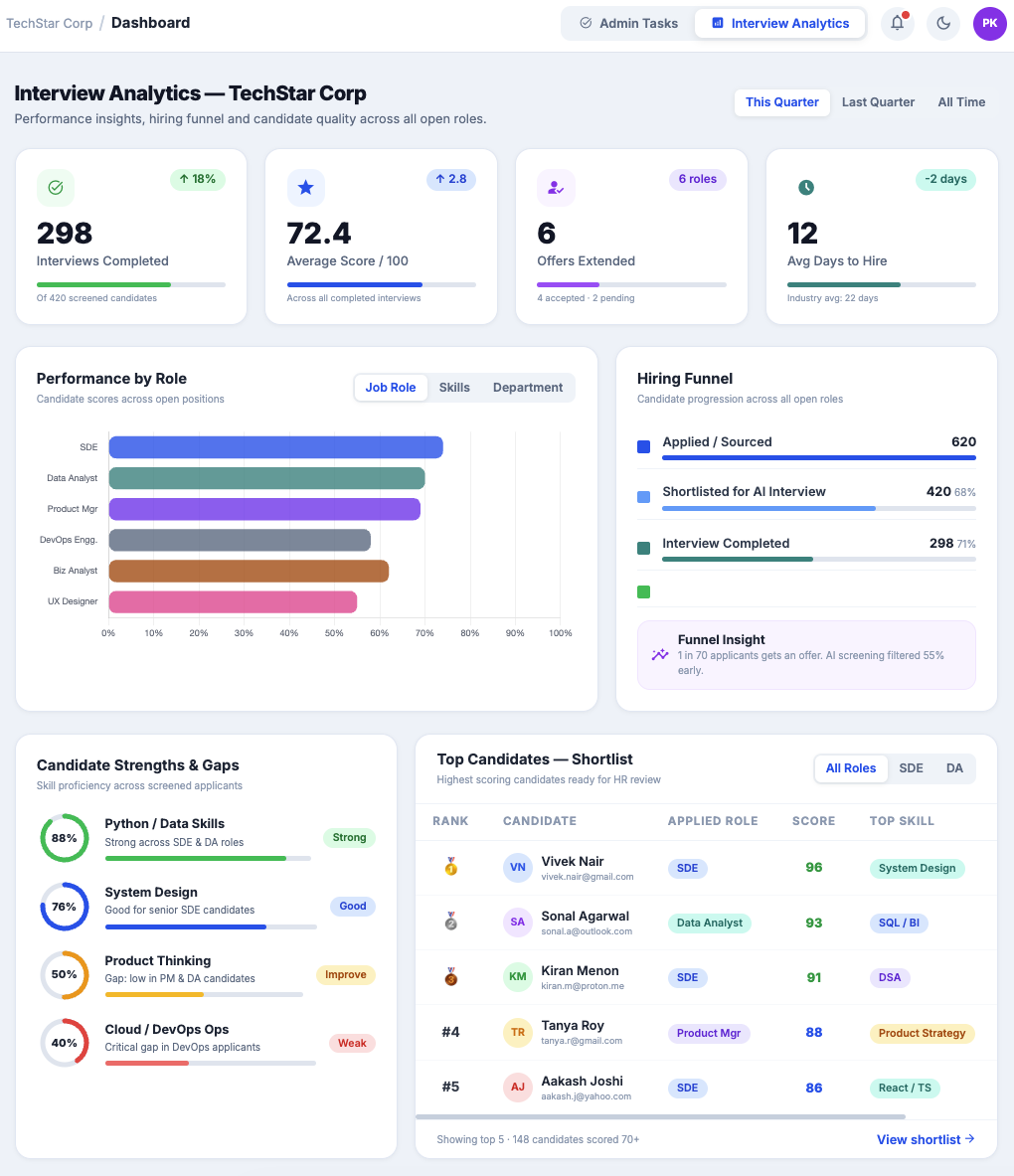Image resolution: width=1014 pixels, height=1176 pixels.
Task: Click the TechStar Corp breadcrumb
Action: (50, 23)
